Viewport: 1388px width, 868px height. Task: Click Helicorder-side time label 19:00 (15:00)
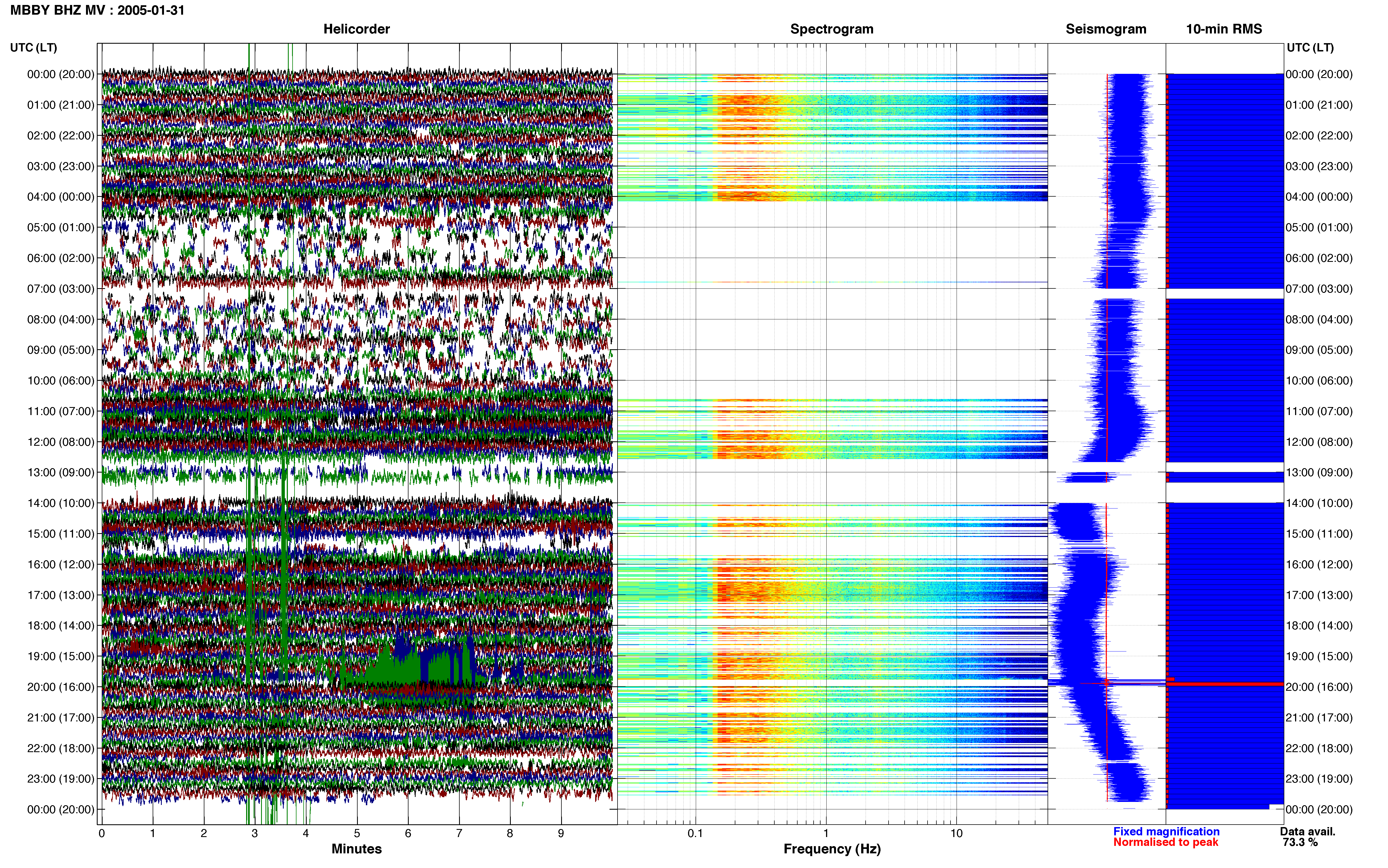(x=61, y=656)
